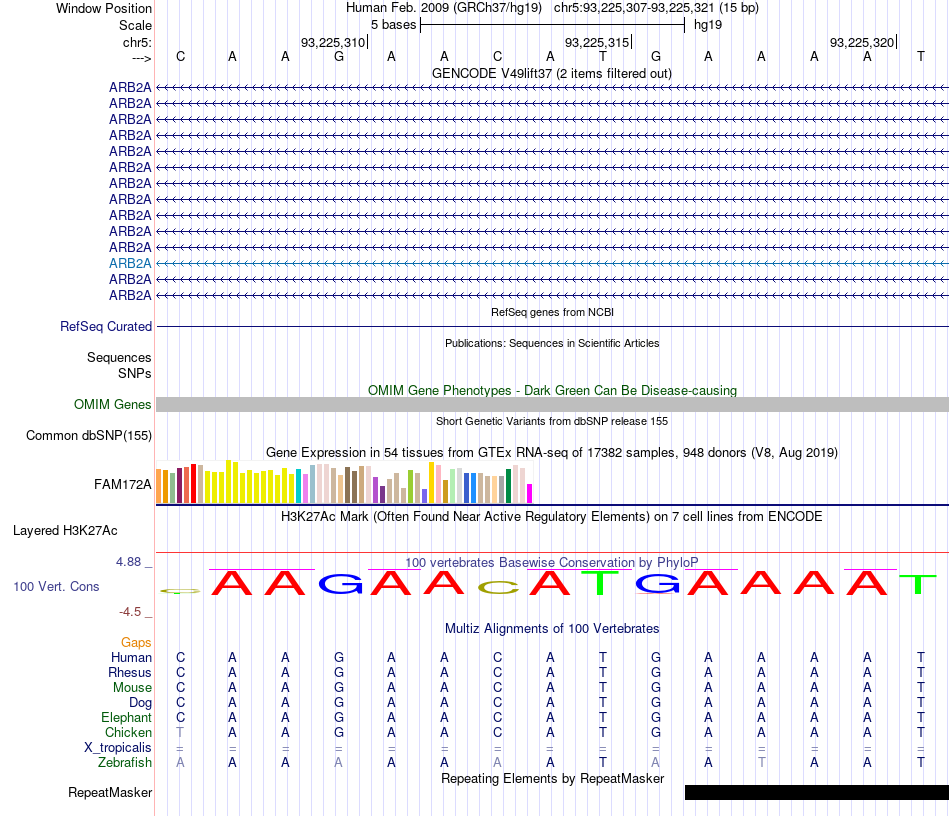
Task: Click the FAM172A gene label
Action: [122, 484]
